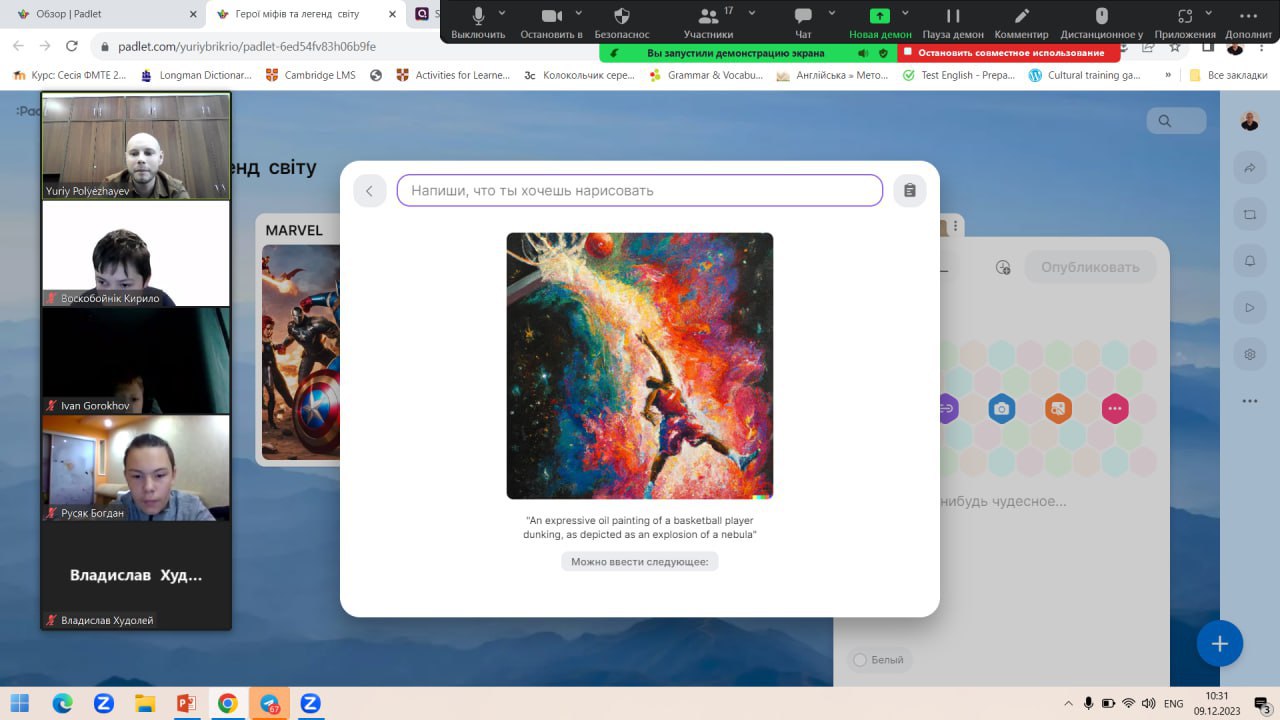This screenshot has height=720, width=1280.
Task: Mute microphone with Выключить in Zoom toolbar
Action: 478,22
